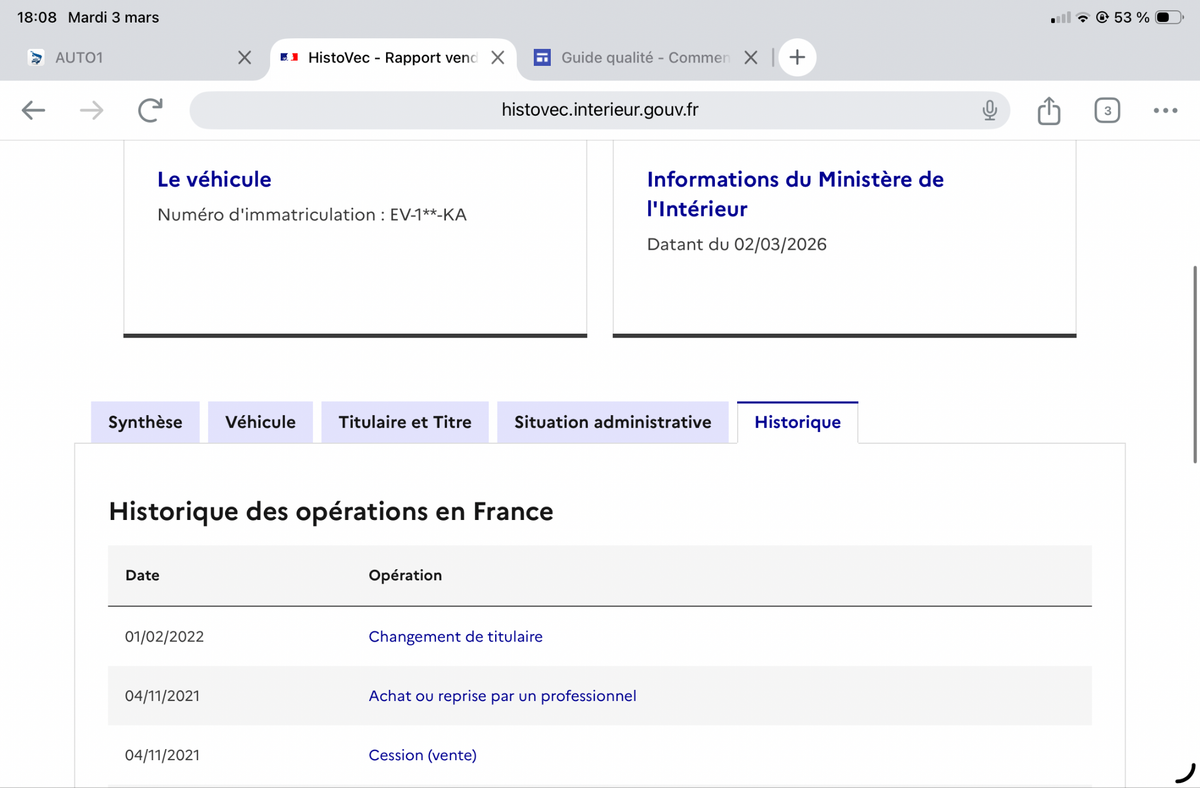Select the Véhicule tab

(x=261, y=422)
